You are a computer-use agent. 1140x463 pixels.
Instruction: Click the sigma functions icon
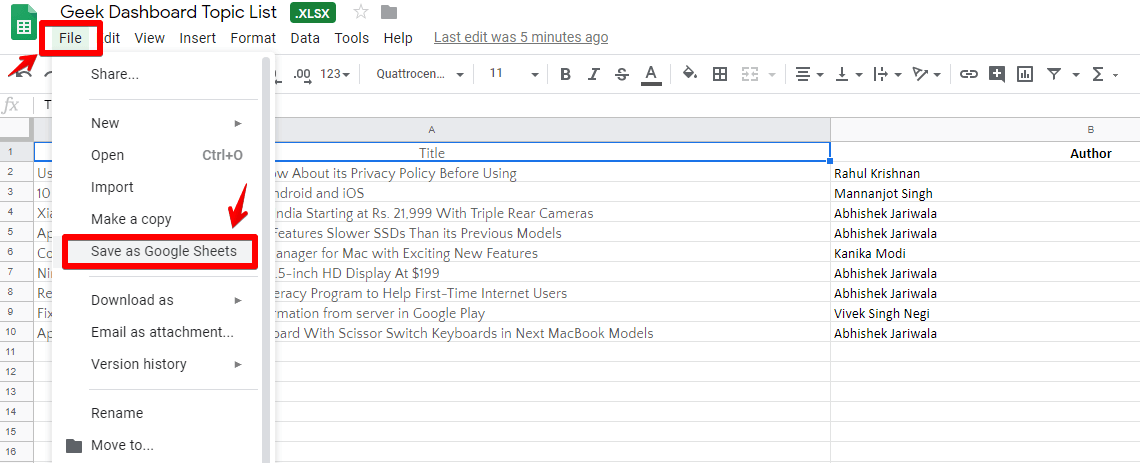(1098, 74)
